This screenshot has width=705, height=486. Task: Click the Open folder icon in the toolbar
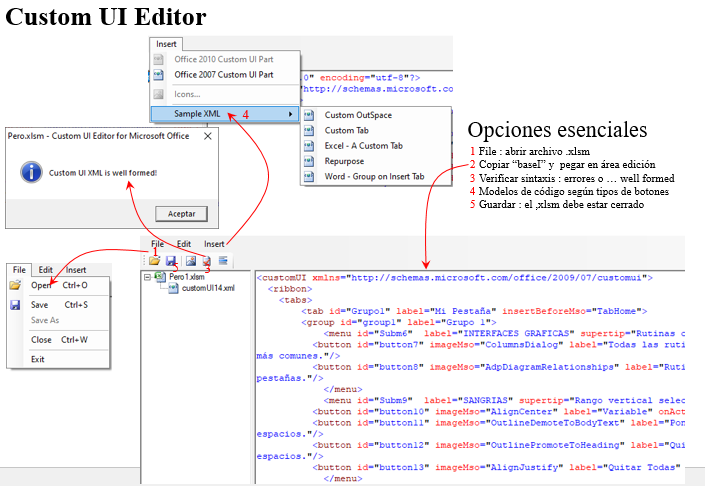154,260
